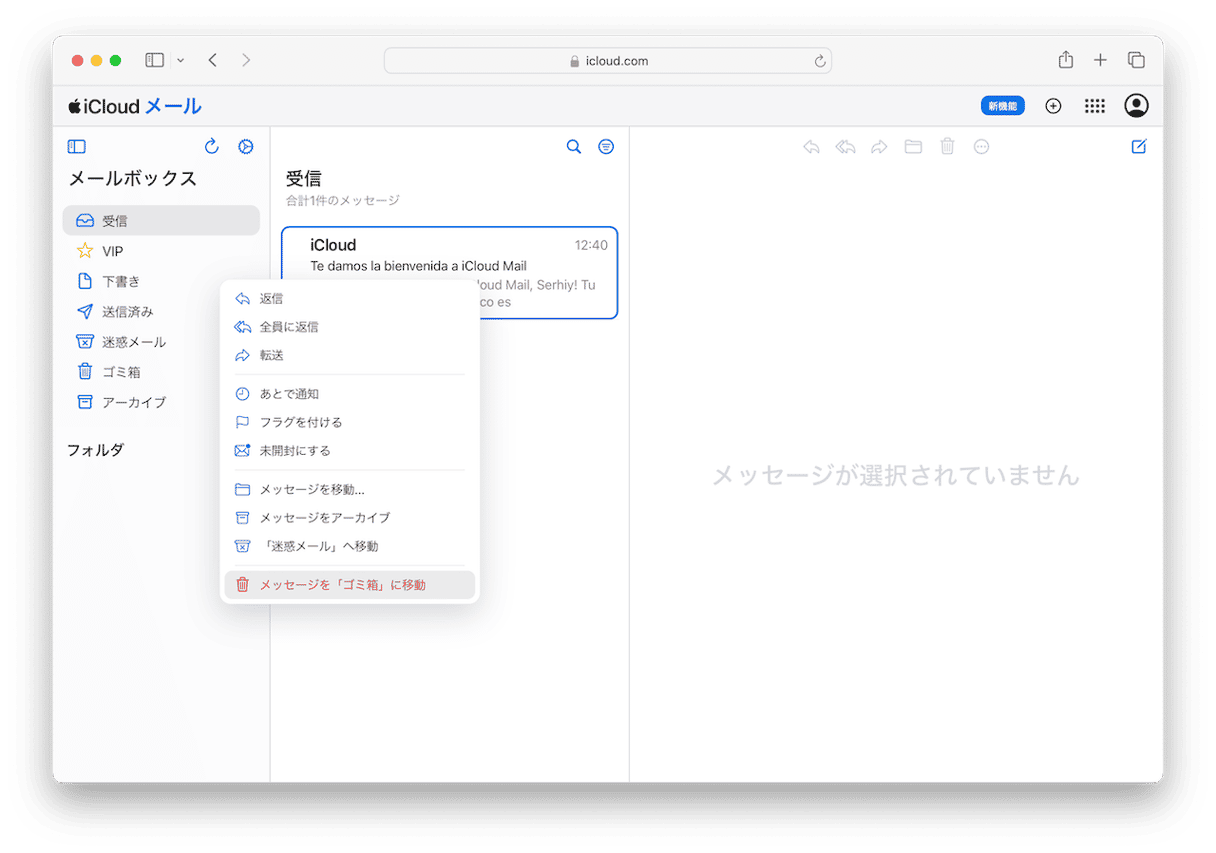Choose 「迷惑メール」へ移動 from context menu
The width and height of the screenshot is (1216, 853).
point(349,546)
